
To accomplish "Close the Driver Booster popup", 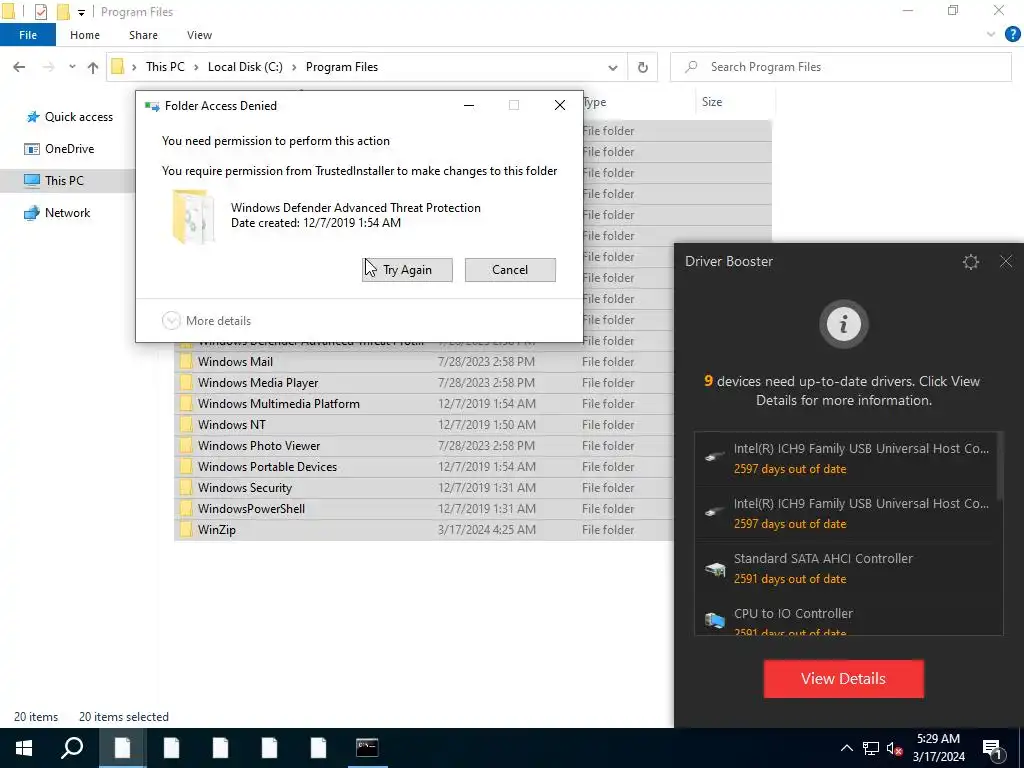I will point(1006,262).
